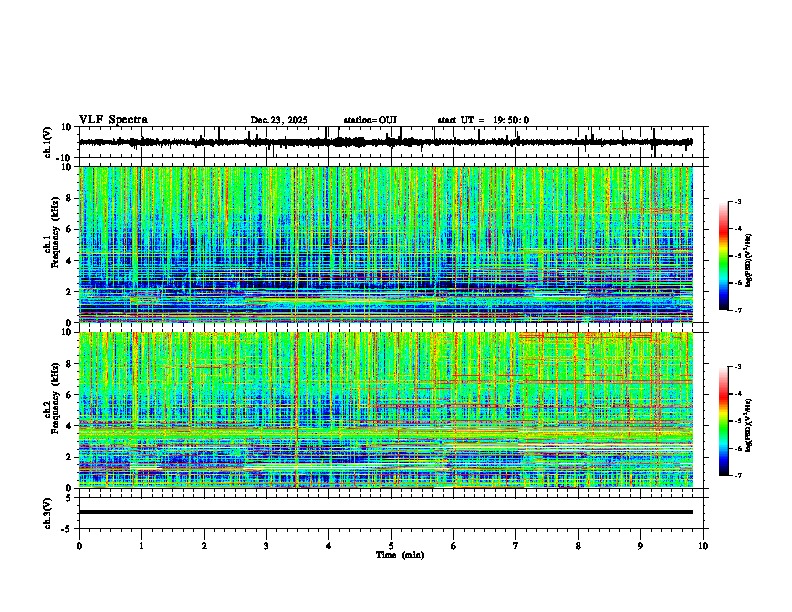792x612 pixels.
Task: Click tick label "3" on the Time axis
Action: pos(266,546)
